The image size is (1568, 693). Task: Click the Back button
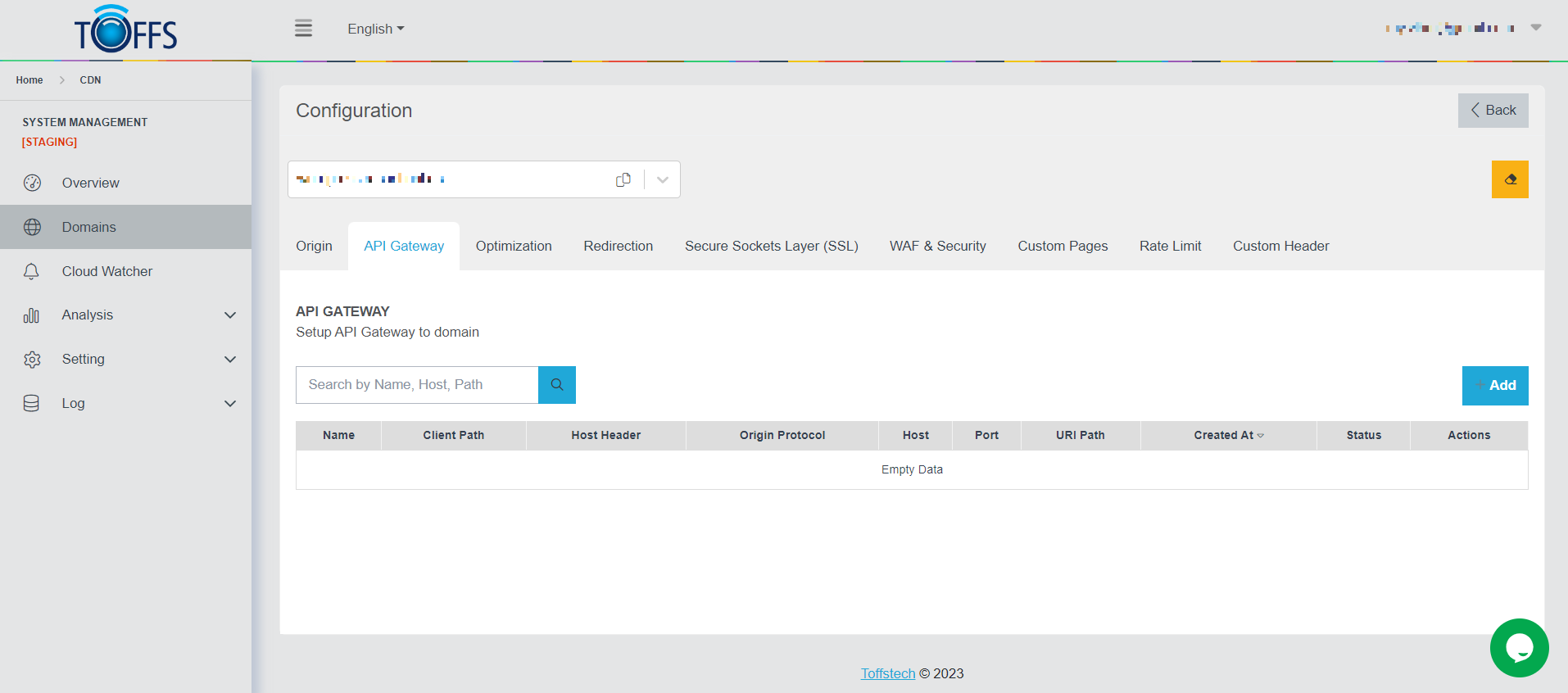click(1493, 111)
